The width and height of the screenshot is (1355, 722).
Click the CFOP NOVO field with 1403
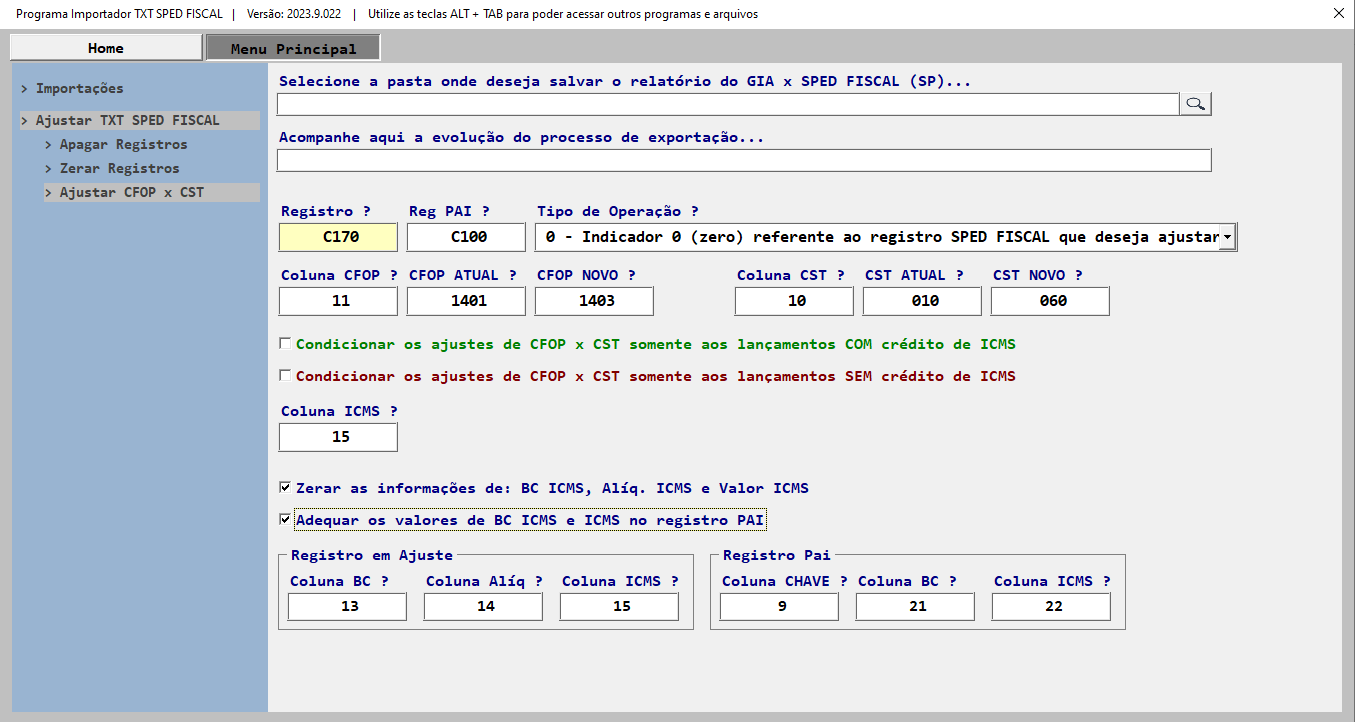(594, 301)
